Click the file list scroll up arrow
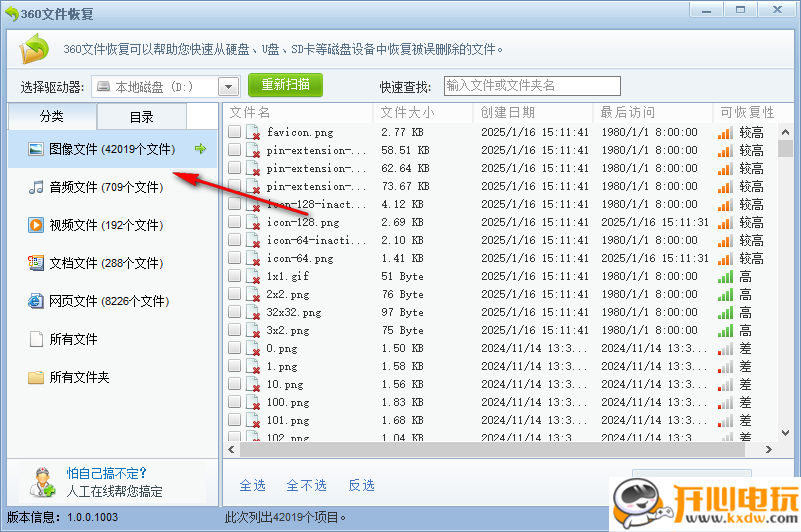This screenshot has height=532, width=801. (x=785, y=132)
